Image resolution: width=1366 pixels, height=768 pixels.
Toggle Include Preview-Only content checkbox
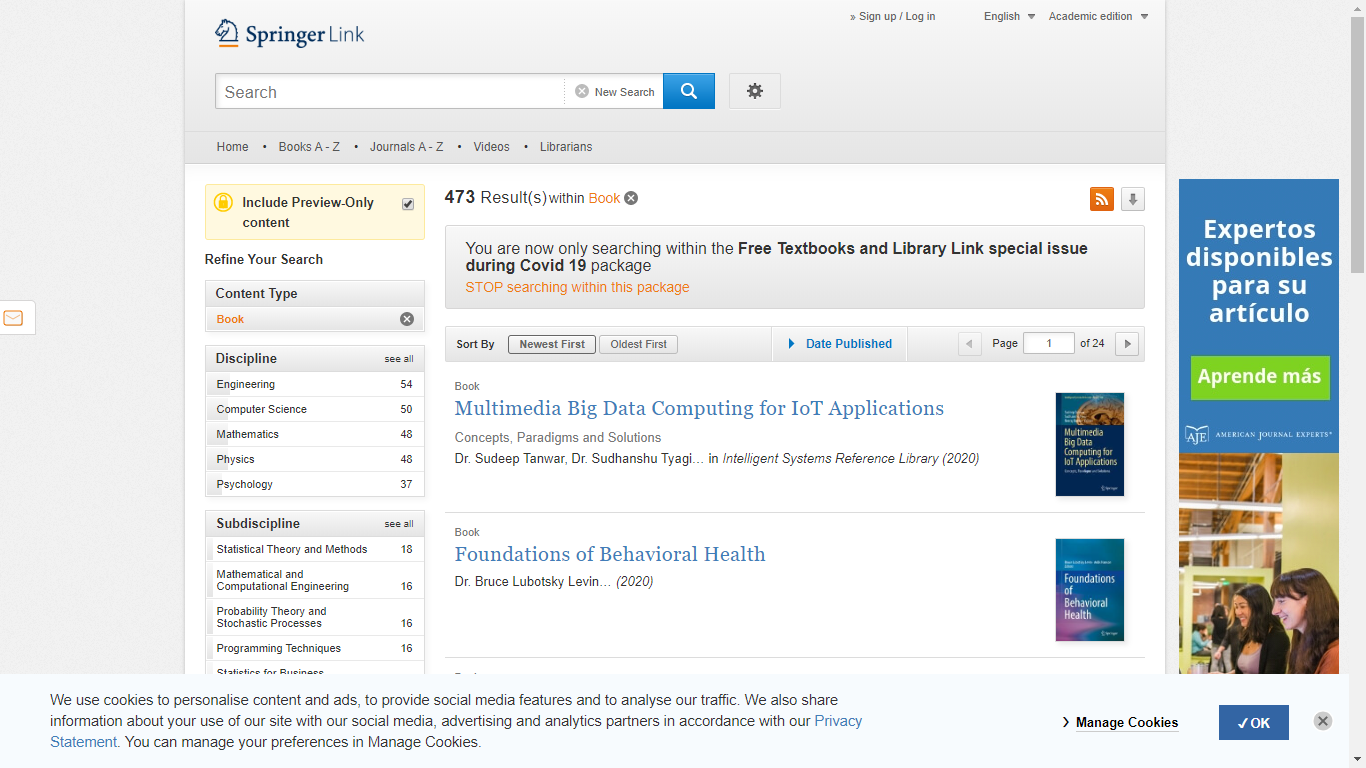click(x=408, y=204)
